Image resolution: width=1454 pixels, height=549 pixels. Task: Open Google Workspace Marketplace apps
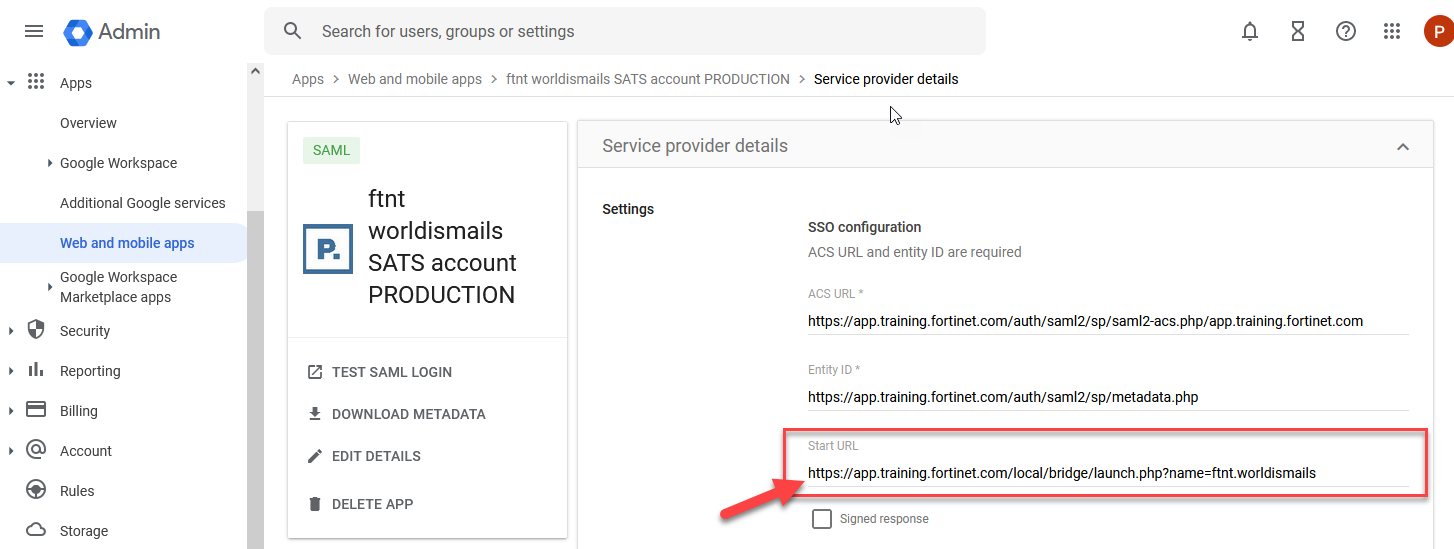point(118,287)
